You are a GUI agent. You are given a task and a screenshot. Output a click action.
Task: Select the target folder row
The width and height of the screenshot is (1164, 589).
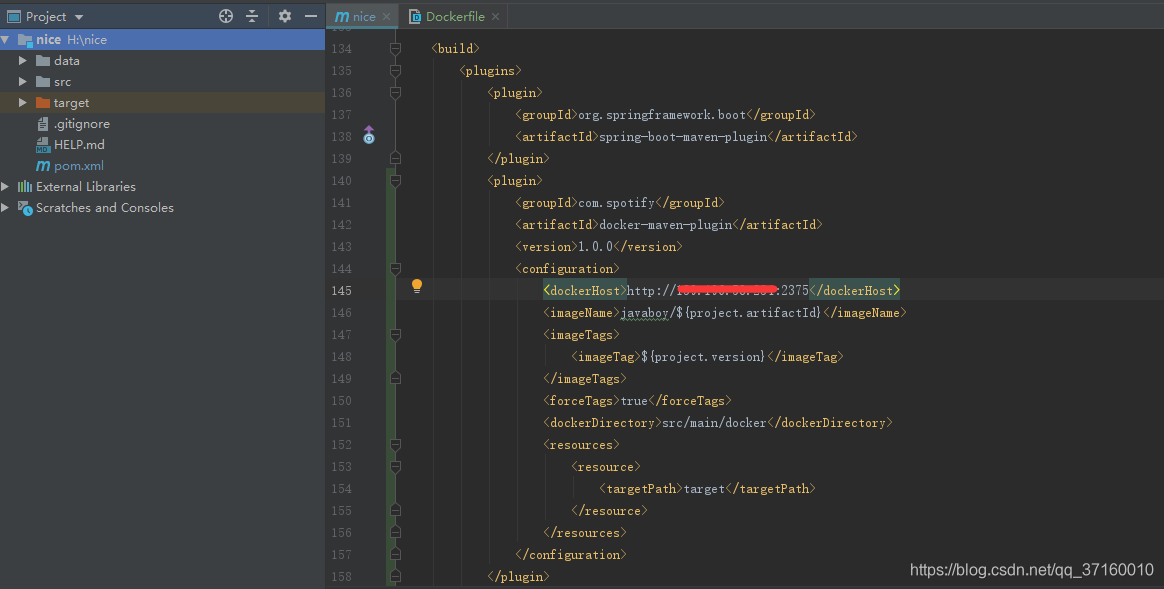click(x=162, y=102)
